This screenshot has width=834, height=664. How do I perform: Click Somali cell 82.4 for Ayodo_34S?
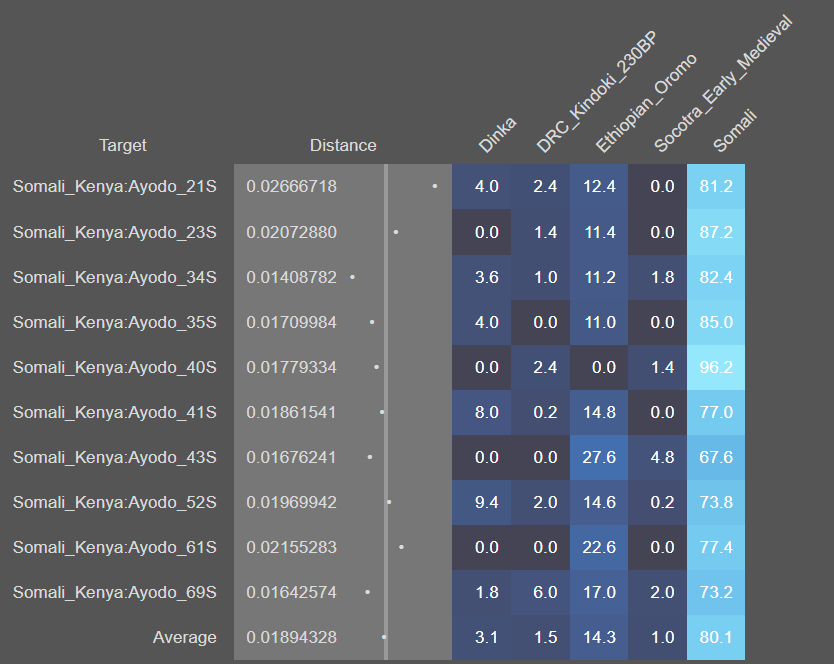coord(716,277)
